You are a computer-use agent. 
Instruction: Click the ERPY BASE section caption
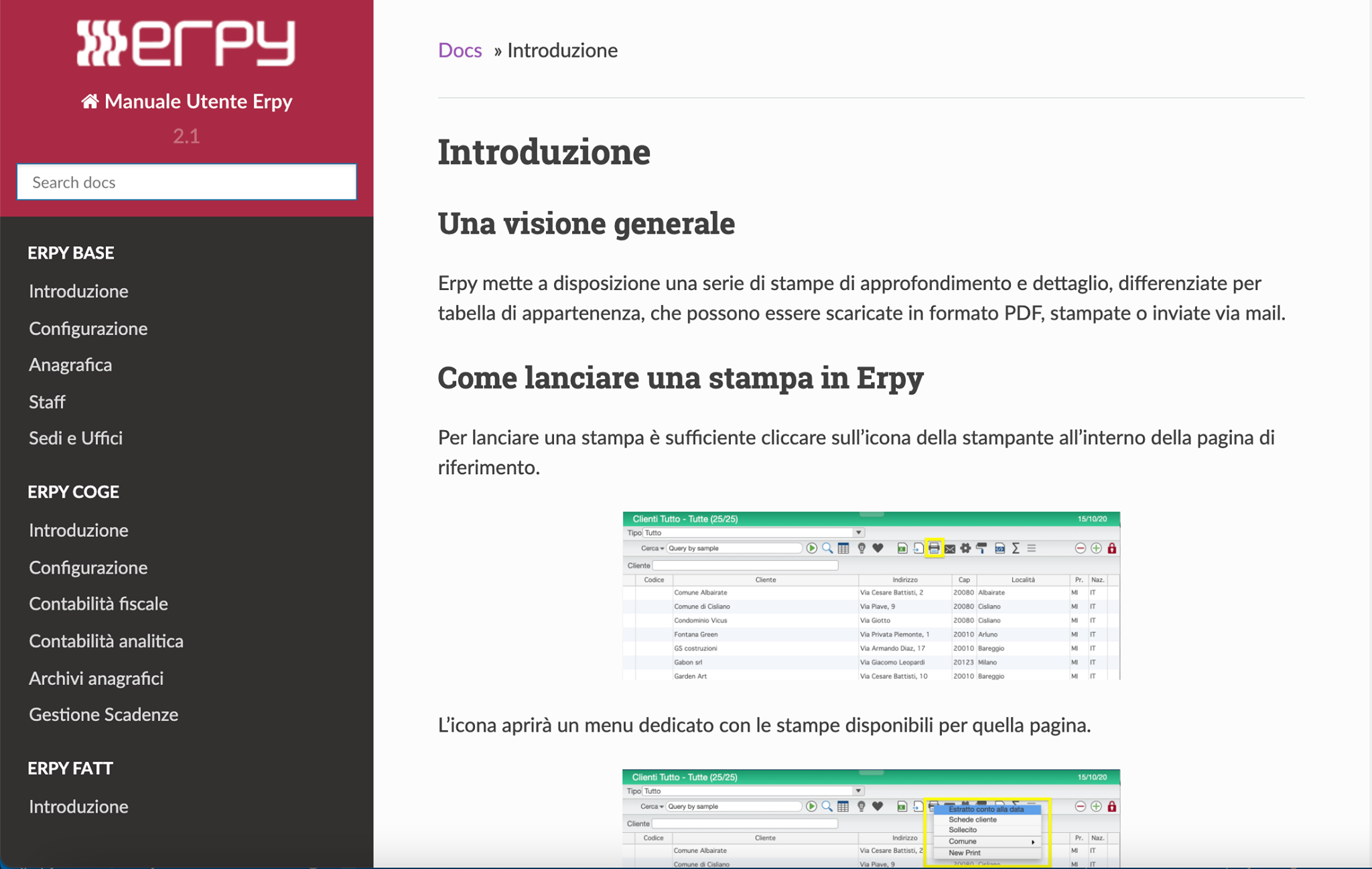71,253
